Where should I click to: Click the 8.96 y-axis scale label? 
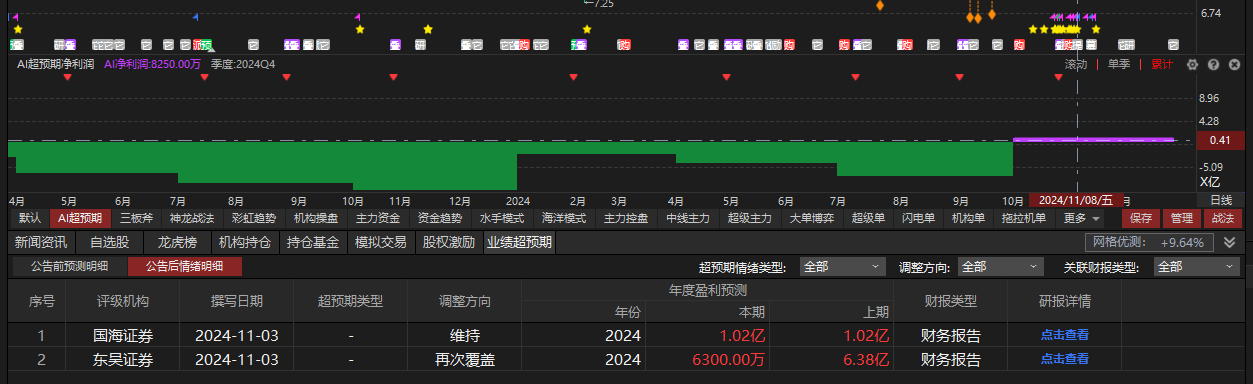(1208, 98)
